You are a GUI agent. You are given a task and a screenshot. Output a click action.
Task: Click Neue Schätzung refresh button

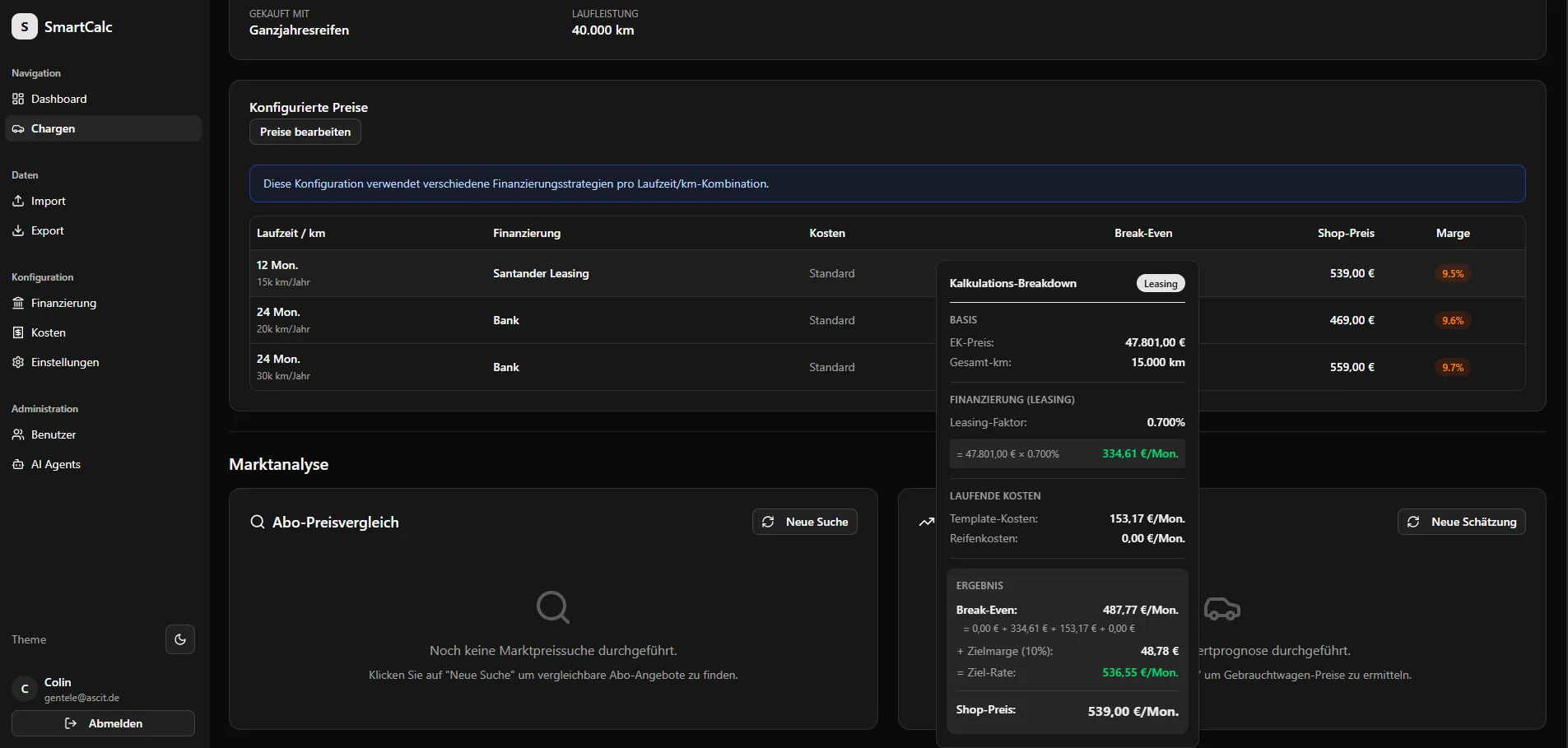click(x=1461, y=522)
